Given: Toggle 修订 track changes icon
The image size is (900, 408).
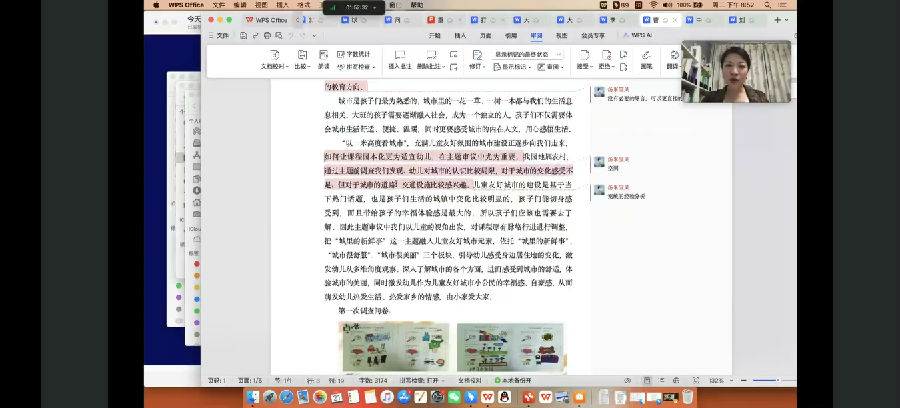Looking at the screenshot, I should 476,56.
